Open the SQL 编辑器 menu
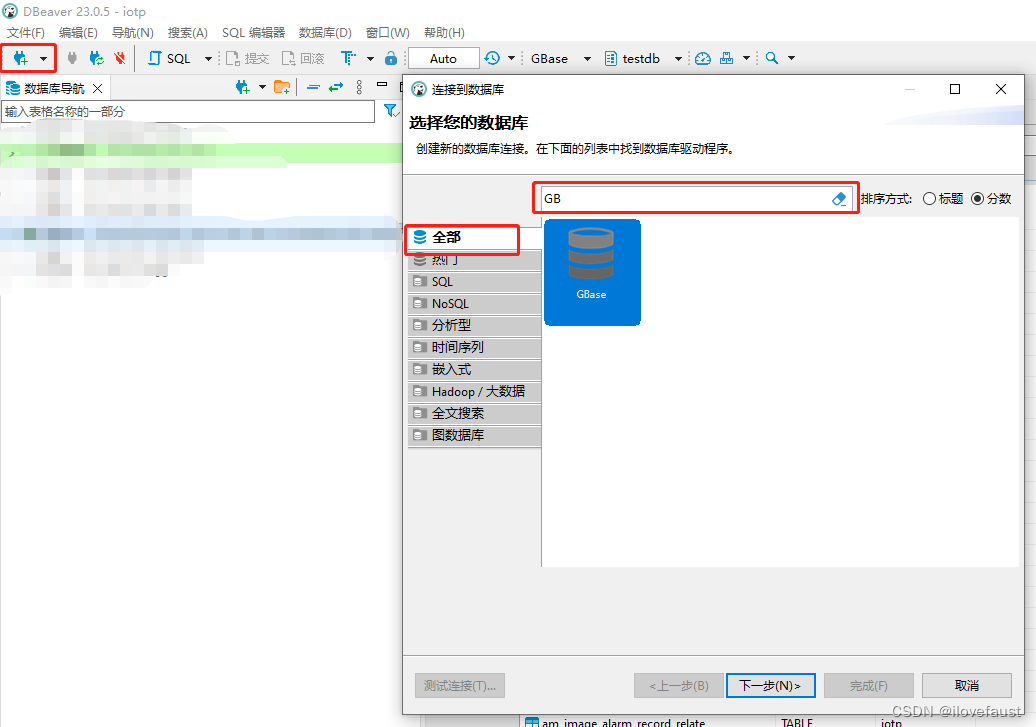Viewport: 1036px width, 727px height. [253, 32]
